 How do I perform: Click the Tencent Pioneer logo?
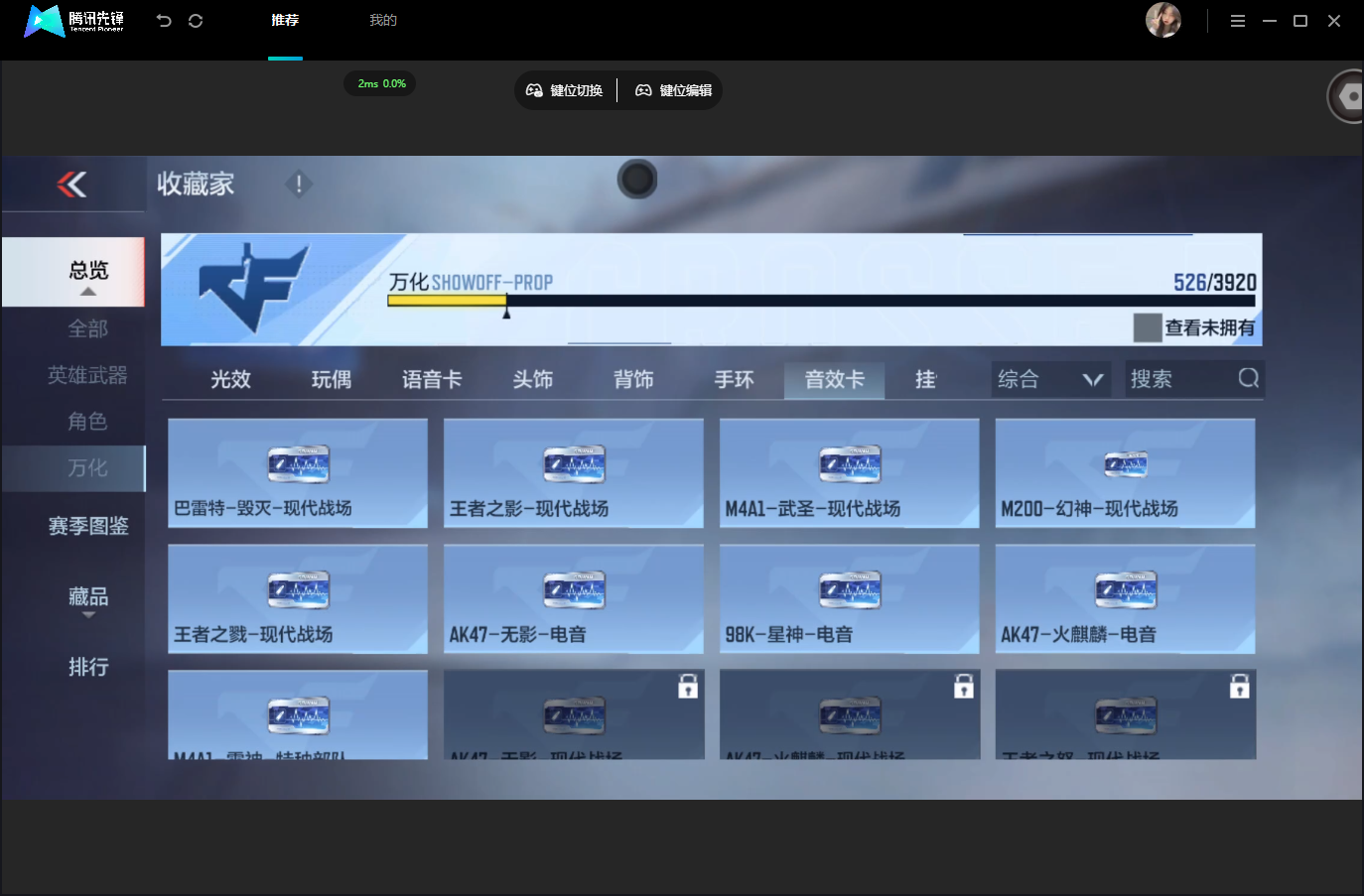point(74,21)
